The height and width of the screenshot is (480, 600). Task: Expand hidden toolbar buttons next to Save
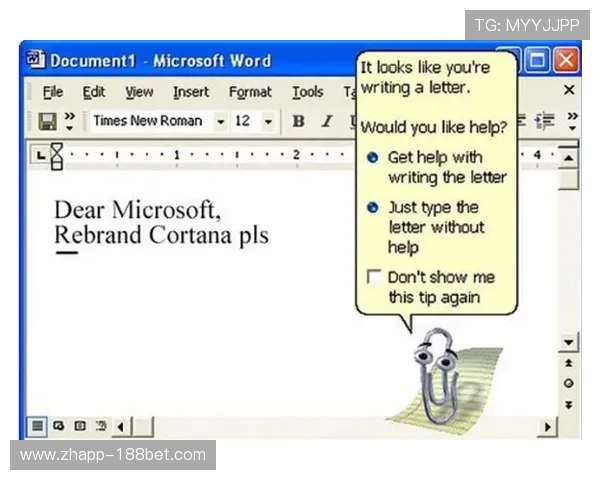click(69, 121)
